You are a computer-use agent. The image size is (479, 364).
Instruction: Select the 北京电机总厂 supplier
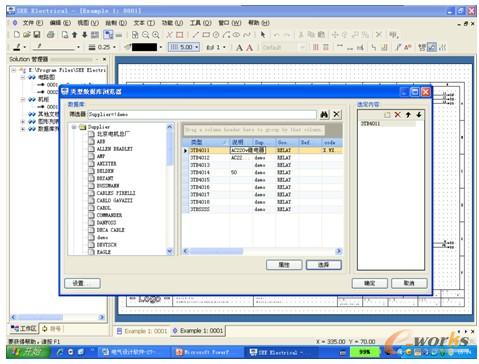(x=114, y=134)
